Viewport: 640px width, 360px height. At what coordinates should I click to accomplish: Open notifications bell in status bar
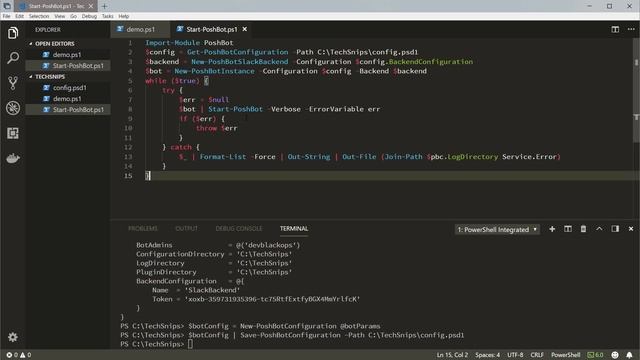tap(629, 355)
